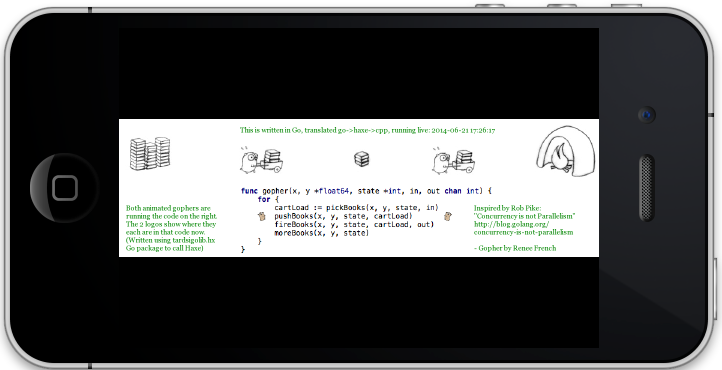This screenshot has width=722, height=370.
Task: Click the right gopher pushing cart
Action: pyautogui.click(x=453, y=160)
